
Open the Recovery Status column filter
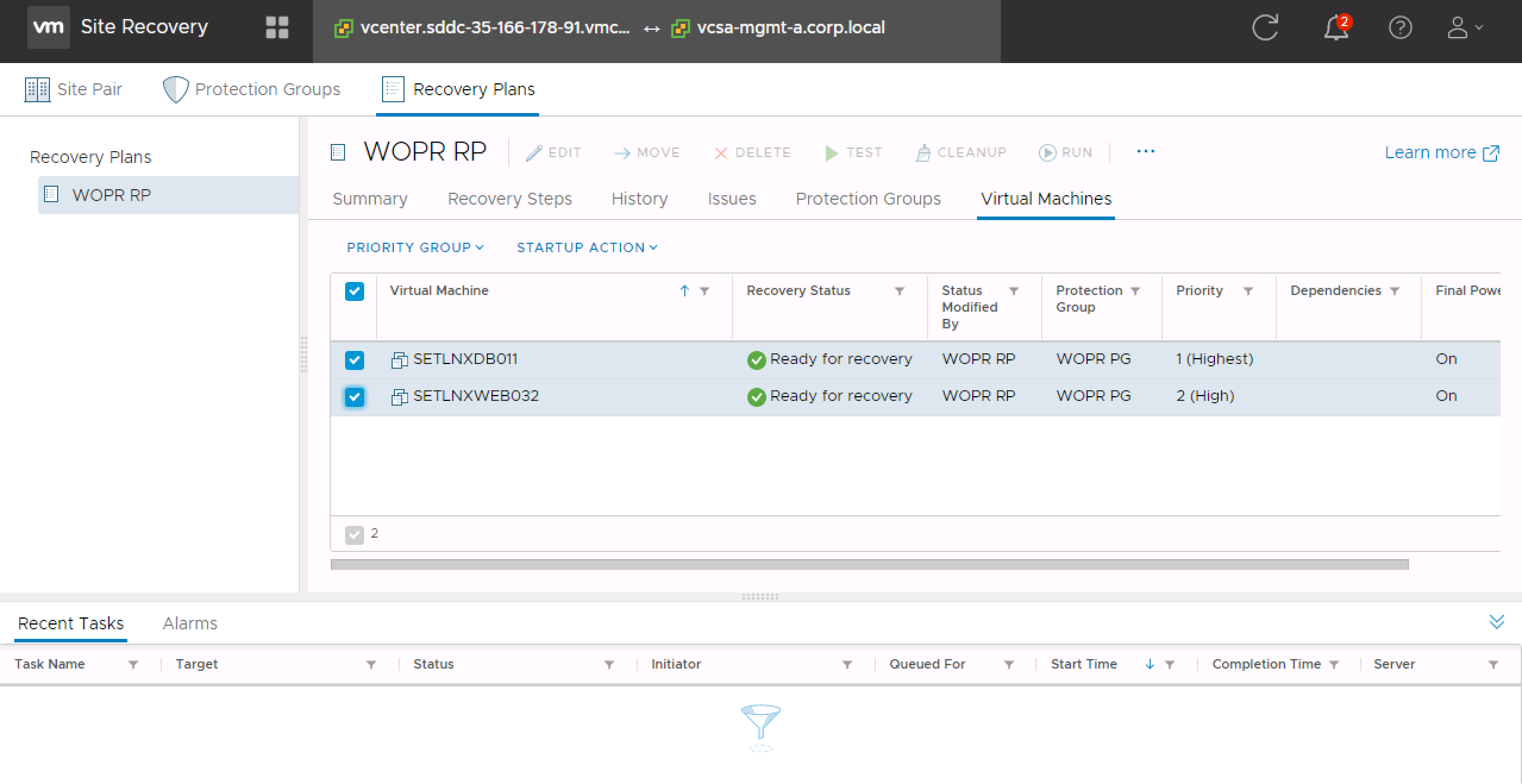tap(900, 291)
